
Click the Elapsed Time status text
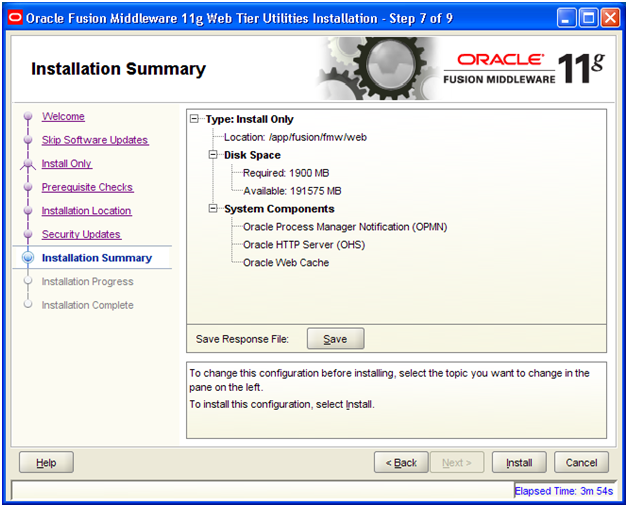click(564, 491)
